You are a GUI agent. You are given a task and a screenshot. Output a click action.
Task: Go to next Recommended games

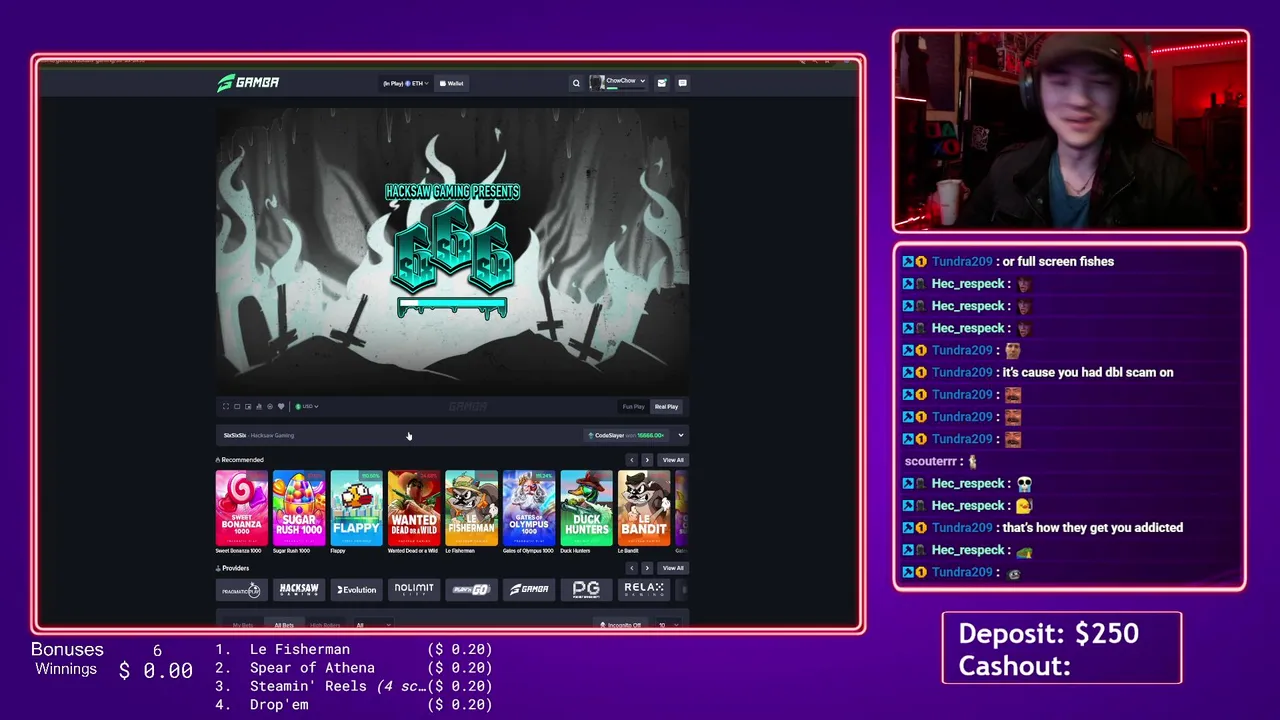click(647, 460)
